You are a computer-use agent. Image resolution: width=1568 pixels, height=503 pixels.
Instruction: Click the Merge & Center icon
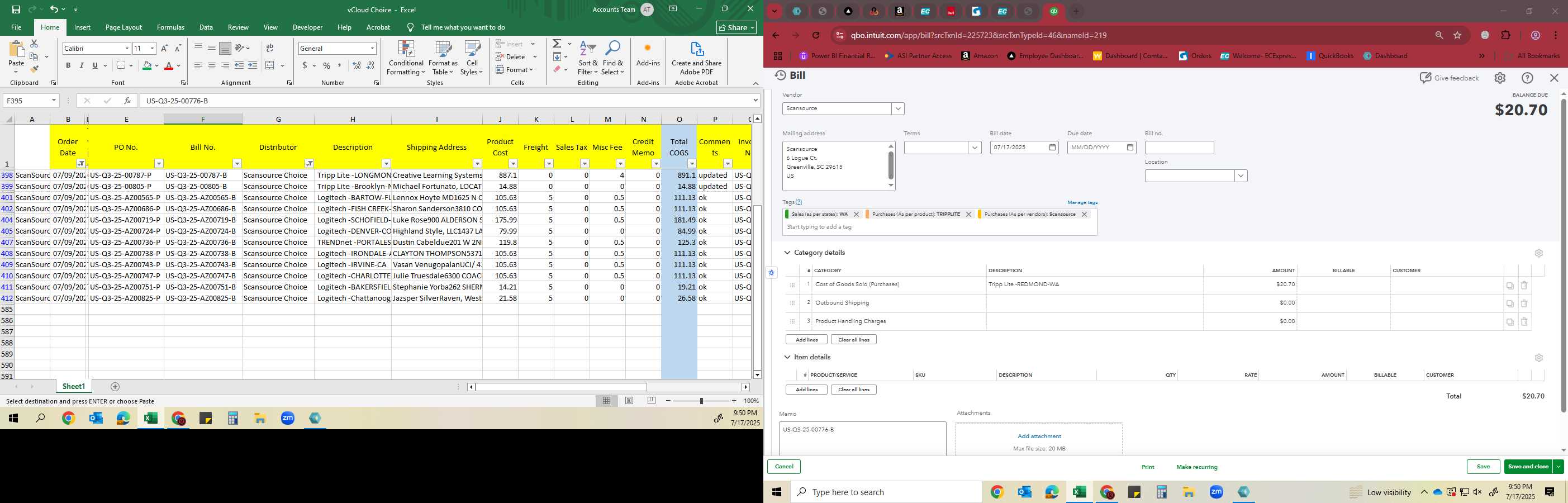(270, 66)
